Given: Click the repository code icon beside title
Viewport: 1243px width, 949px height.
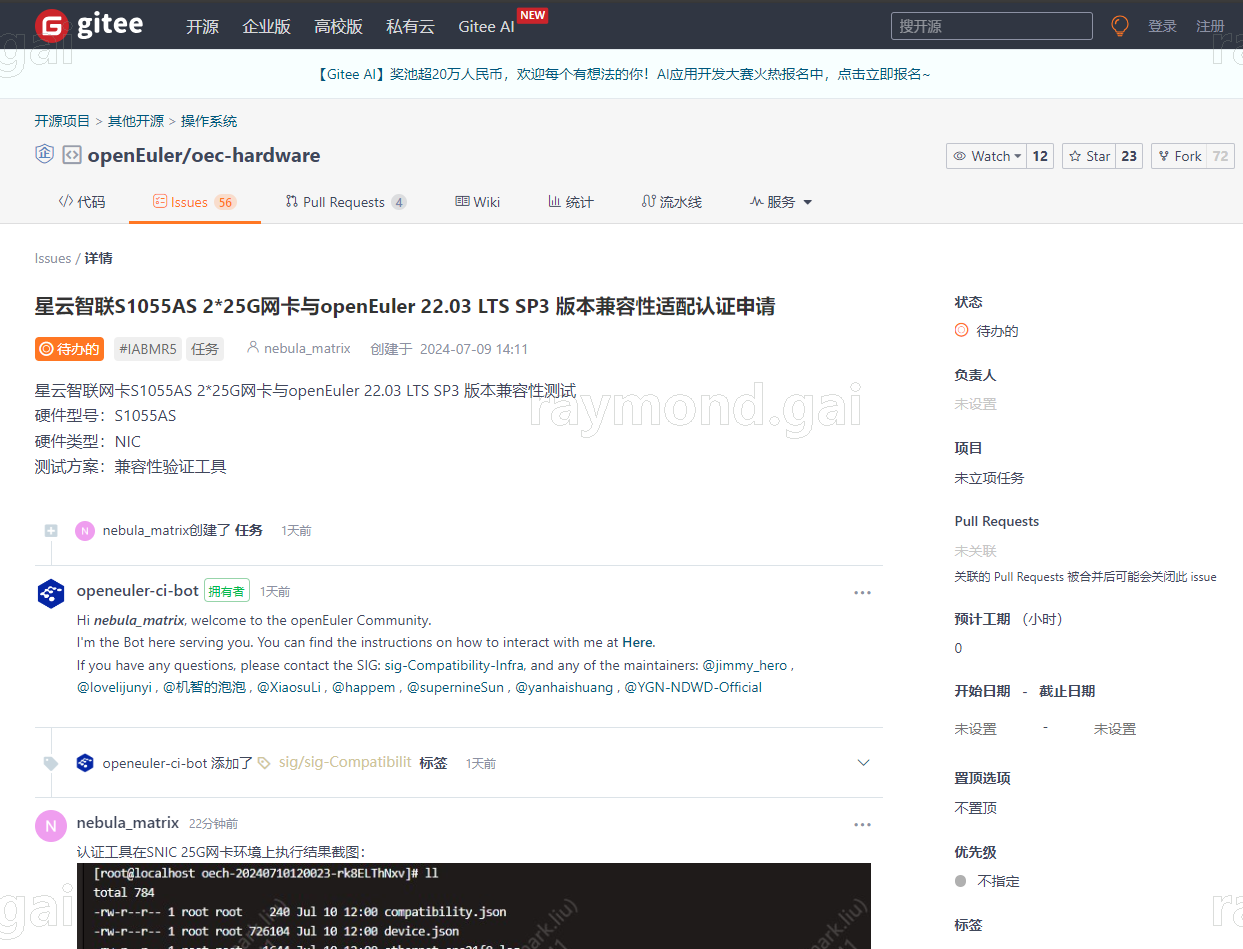Looking at the screenshot, I should click(72, 155).
